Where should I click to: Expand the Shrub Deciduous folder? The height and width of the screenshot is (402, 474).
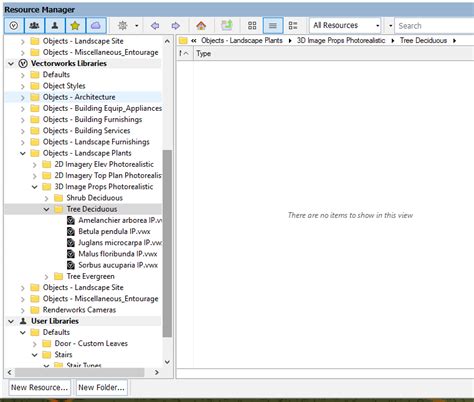tap(46, 198)
